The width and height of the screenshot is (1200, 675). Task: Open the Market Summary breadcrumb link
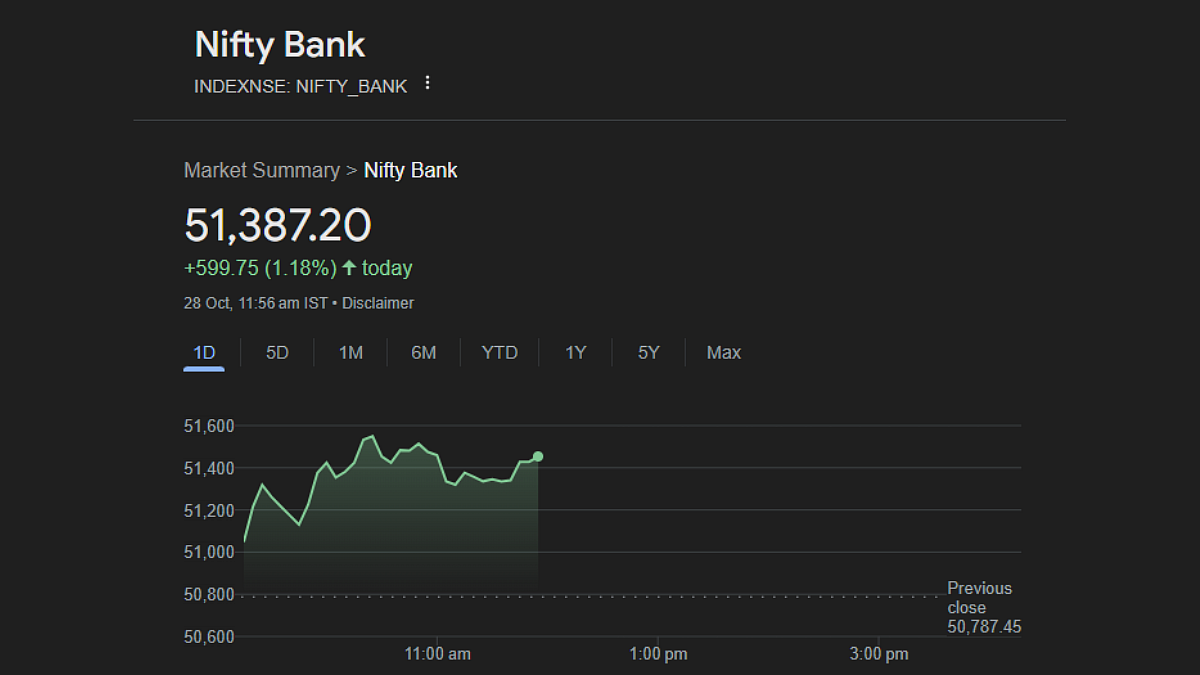[262, 170]
